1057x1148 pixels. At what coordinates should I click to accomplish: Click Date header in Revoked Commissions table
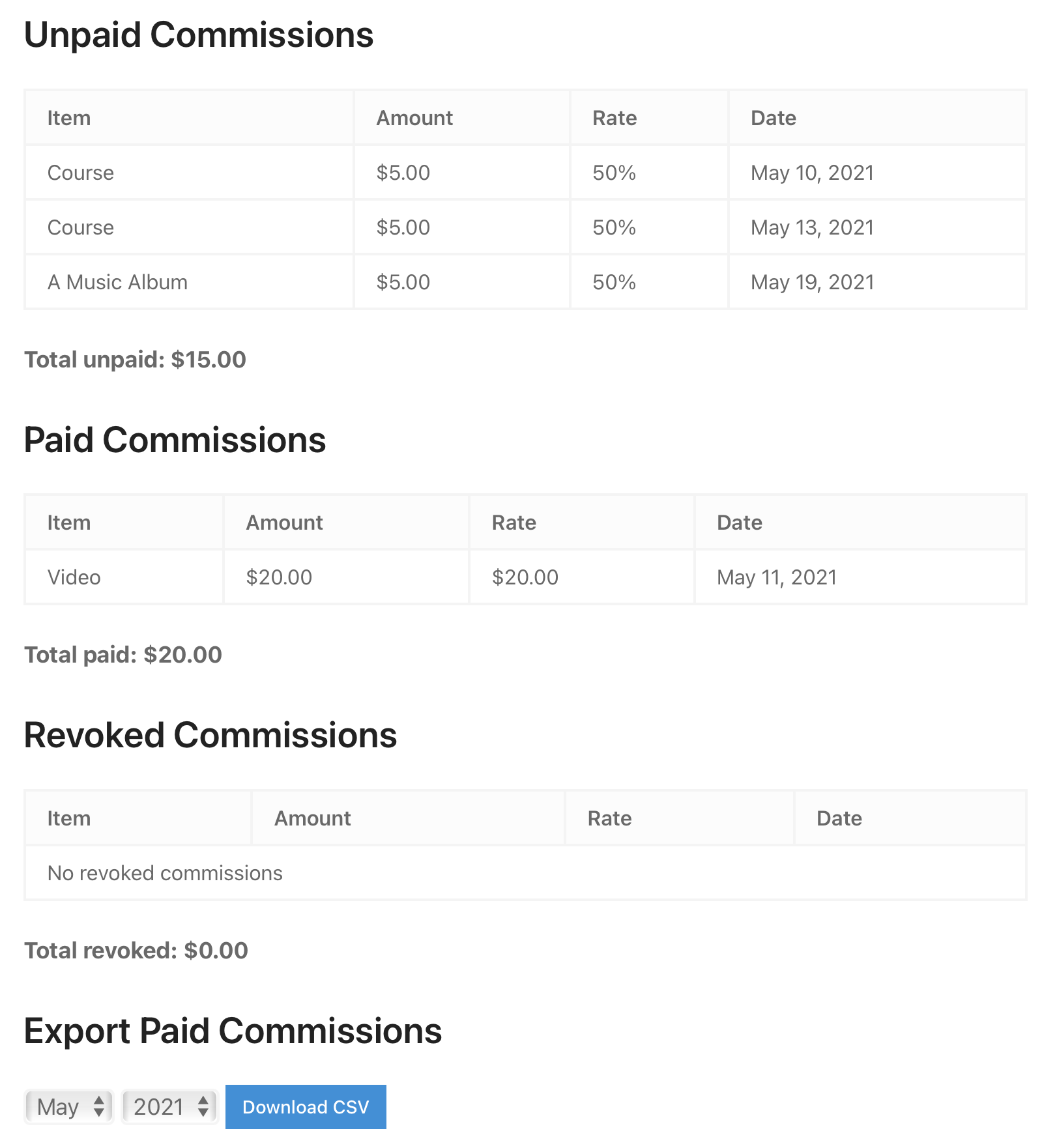[839, 818]
